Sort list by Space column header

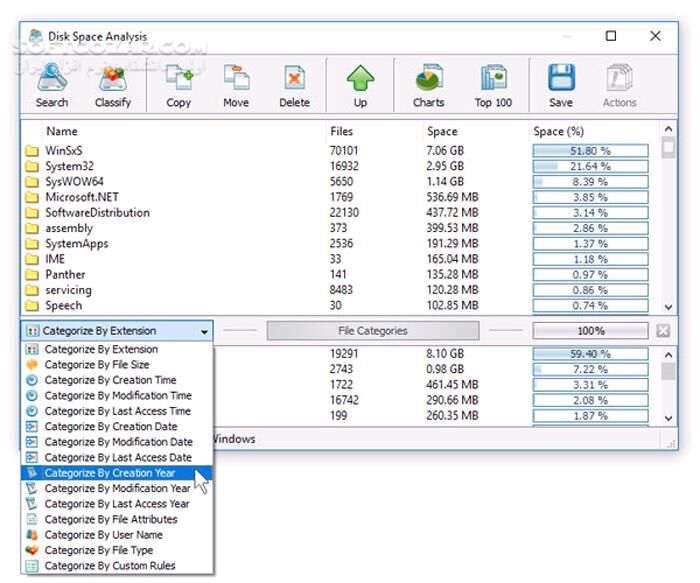pyautogui.click(x=442, y=131)
